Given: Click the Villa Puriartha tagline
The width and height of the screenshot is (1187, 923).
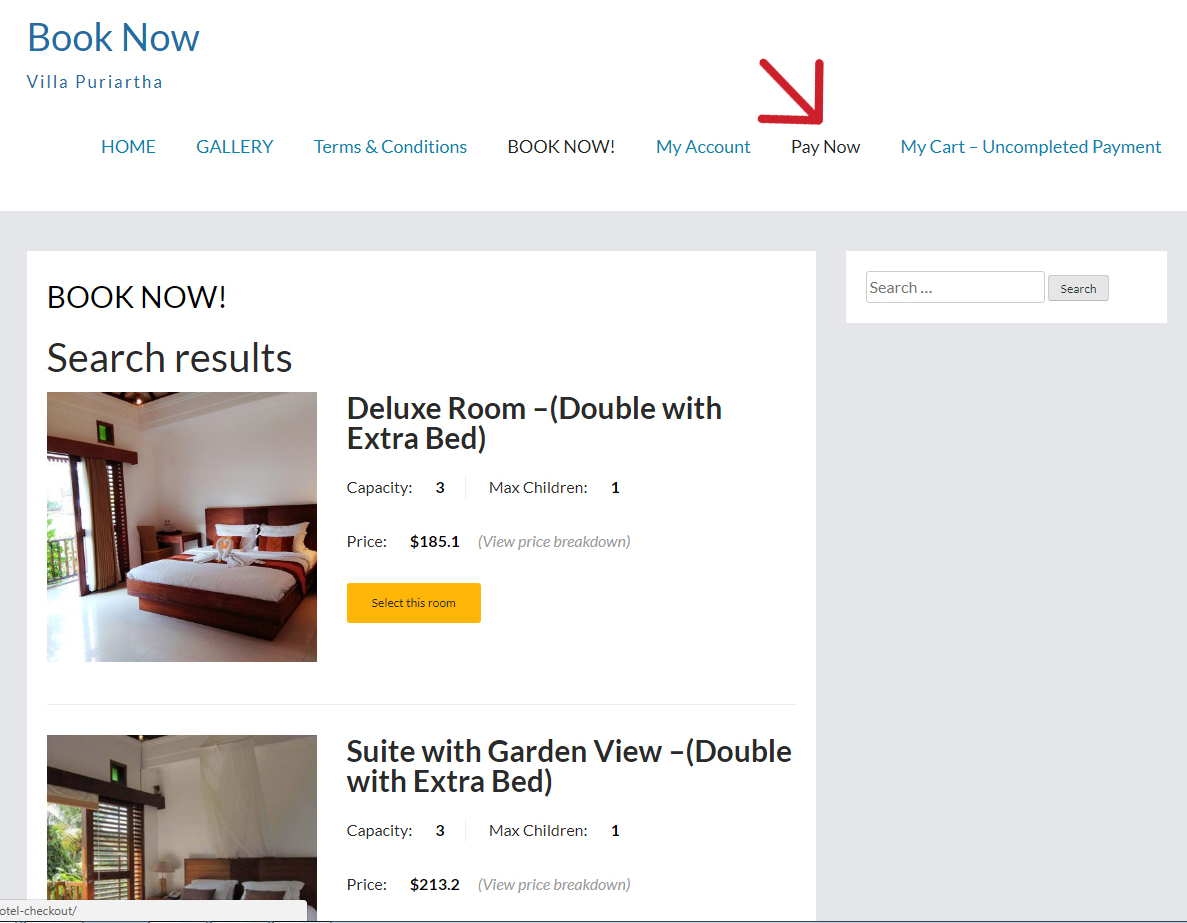Looking at the screenshot, I should pos(95,82).
